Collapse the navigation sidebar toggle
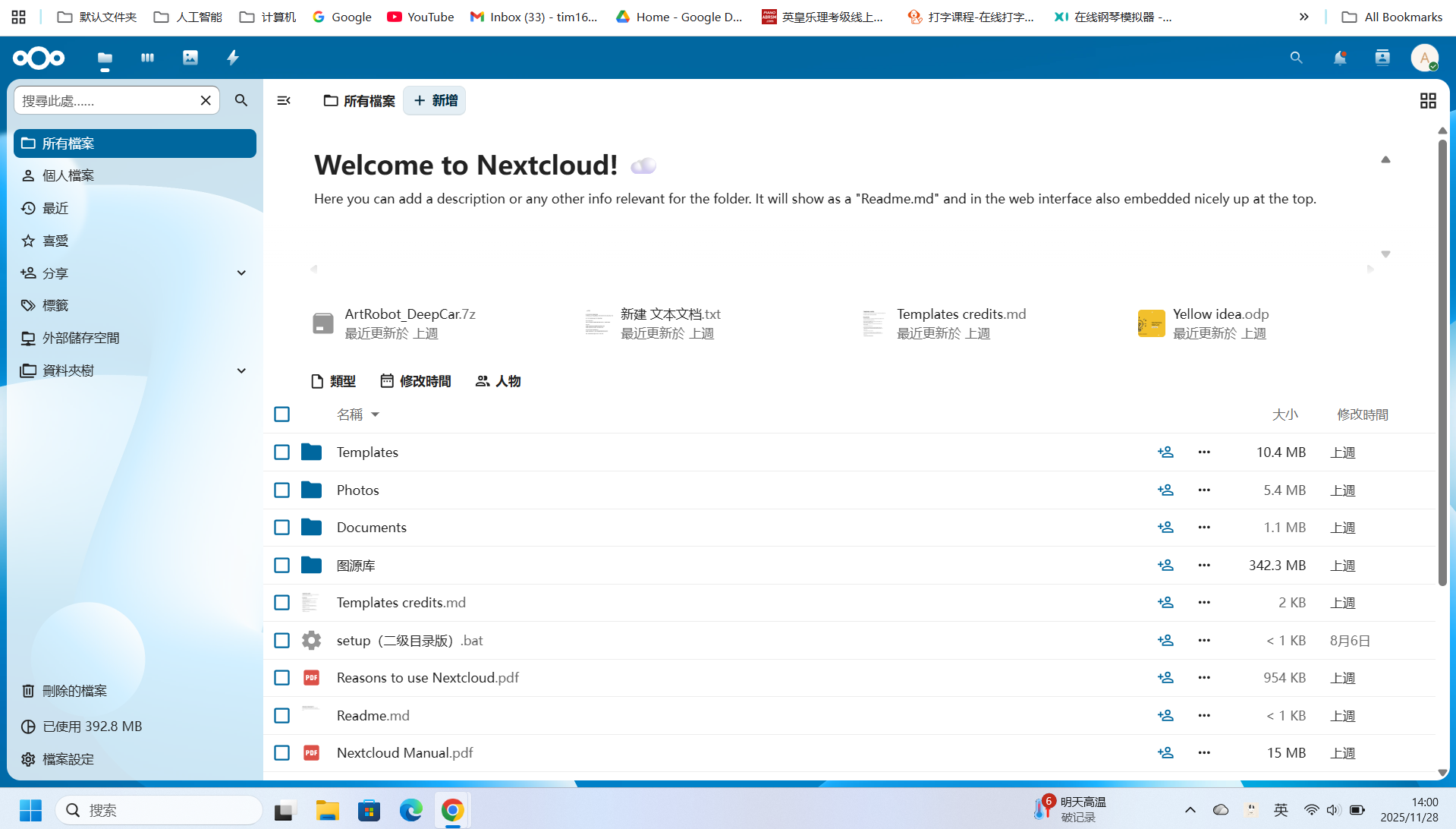 coord(284,100)
